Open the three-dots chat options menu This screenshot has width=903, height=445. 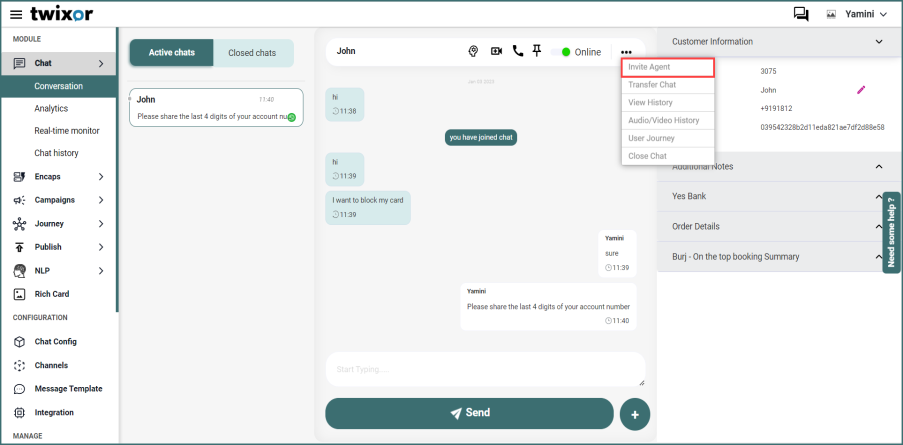pos(626,52)
